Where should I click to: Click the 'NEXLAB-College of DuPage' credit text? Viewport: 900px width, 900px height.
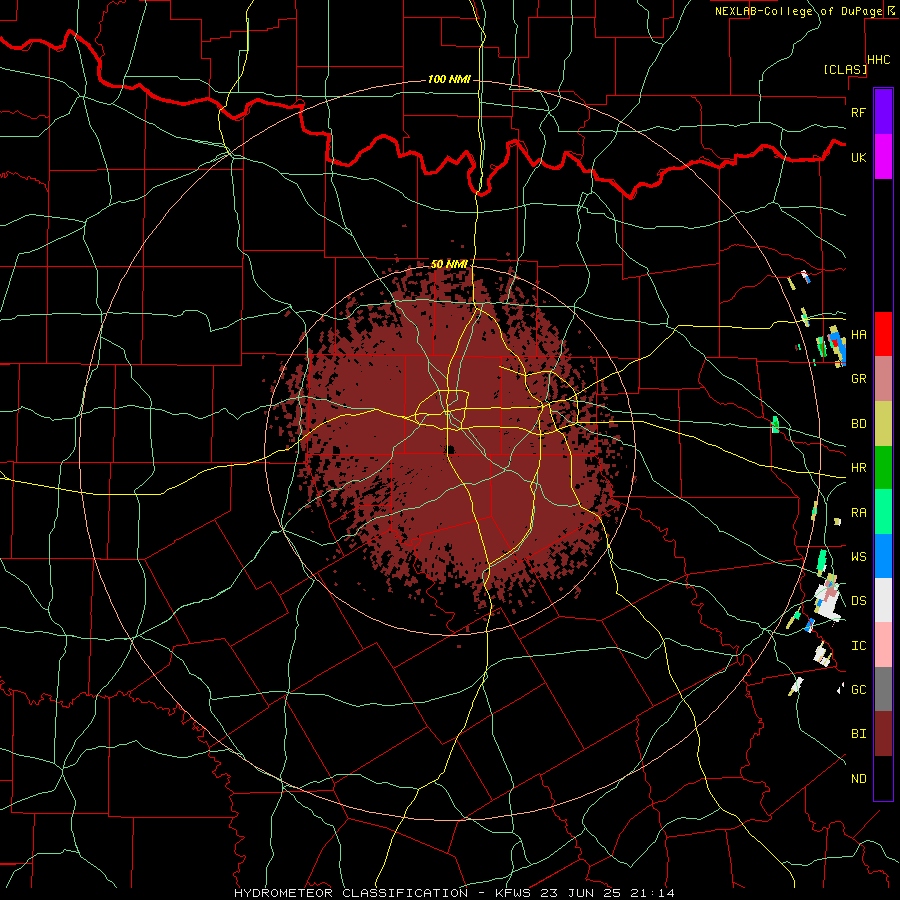pyautogui.click(x=798, y=11)
